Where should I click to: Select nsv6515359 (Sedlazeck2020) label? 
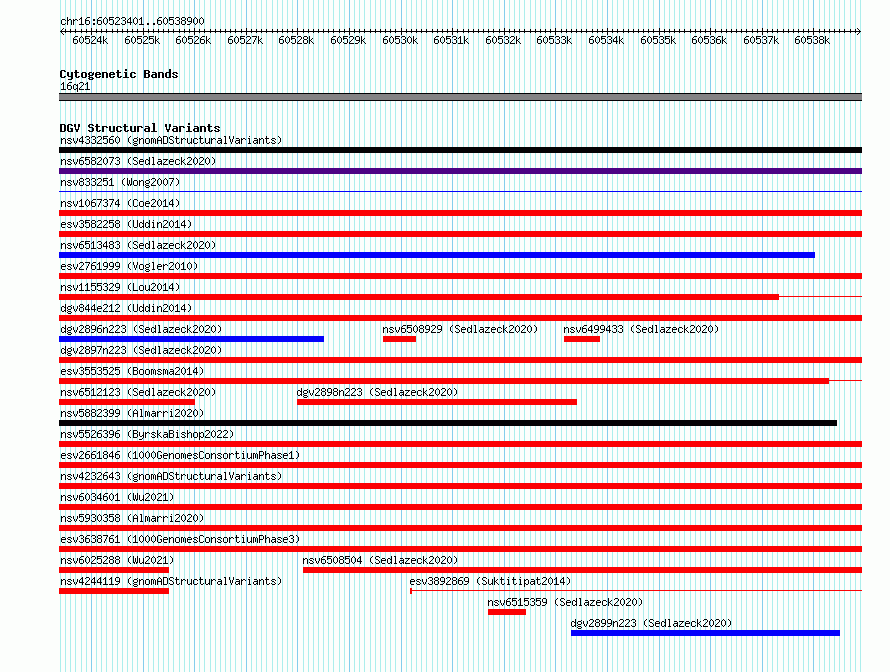(x=565, y=602)
